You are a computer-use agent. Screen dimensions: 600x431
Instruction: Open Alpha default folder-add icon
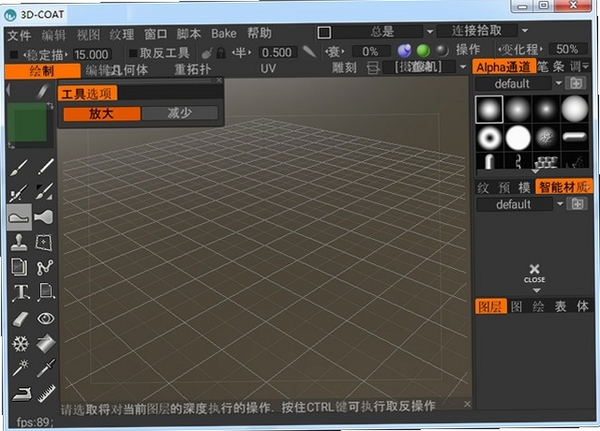(576, 83)
